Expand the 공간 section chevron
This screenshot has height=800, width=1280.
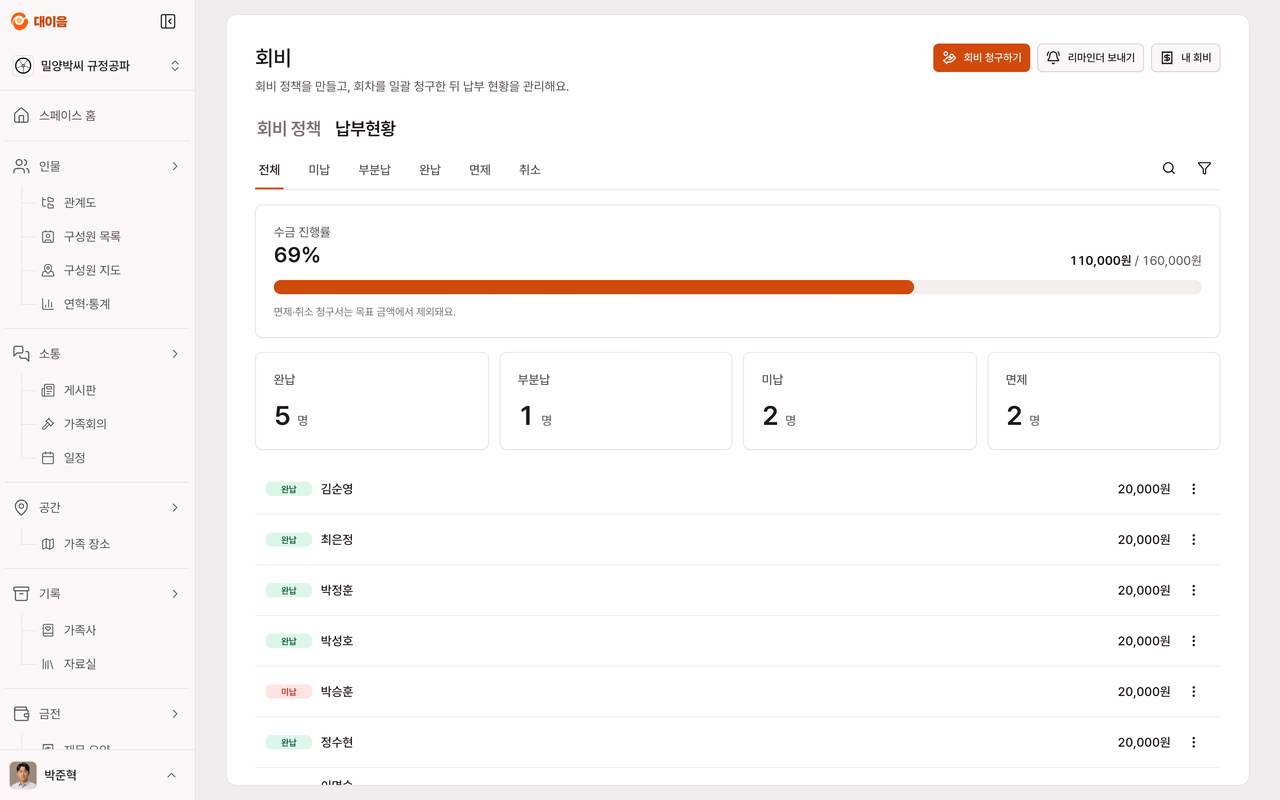coord(175,508)
